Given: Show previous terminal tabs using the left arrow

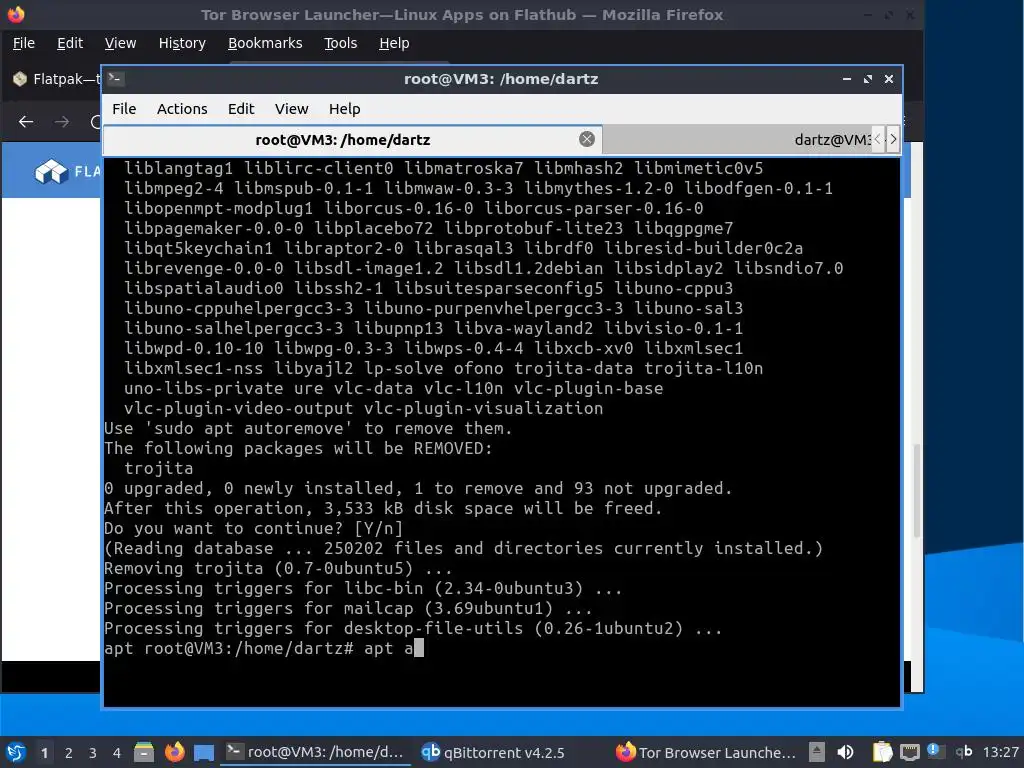Looking at the screenshot, I should [x=878, y=139].
